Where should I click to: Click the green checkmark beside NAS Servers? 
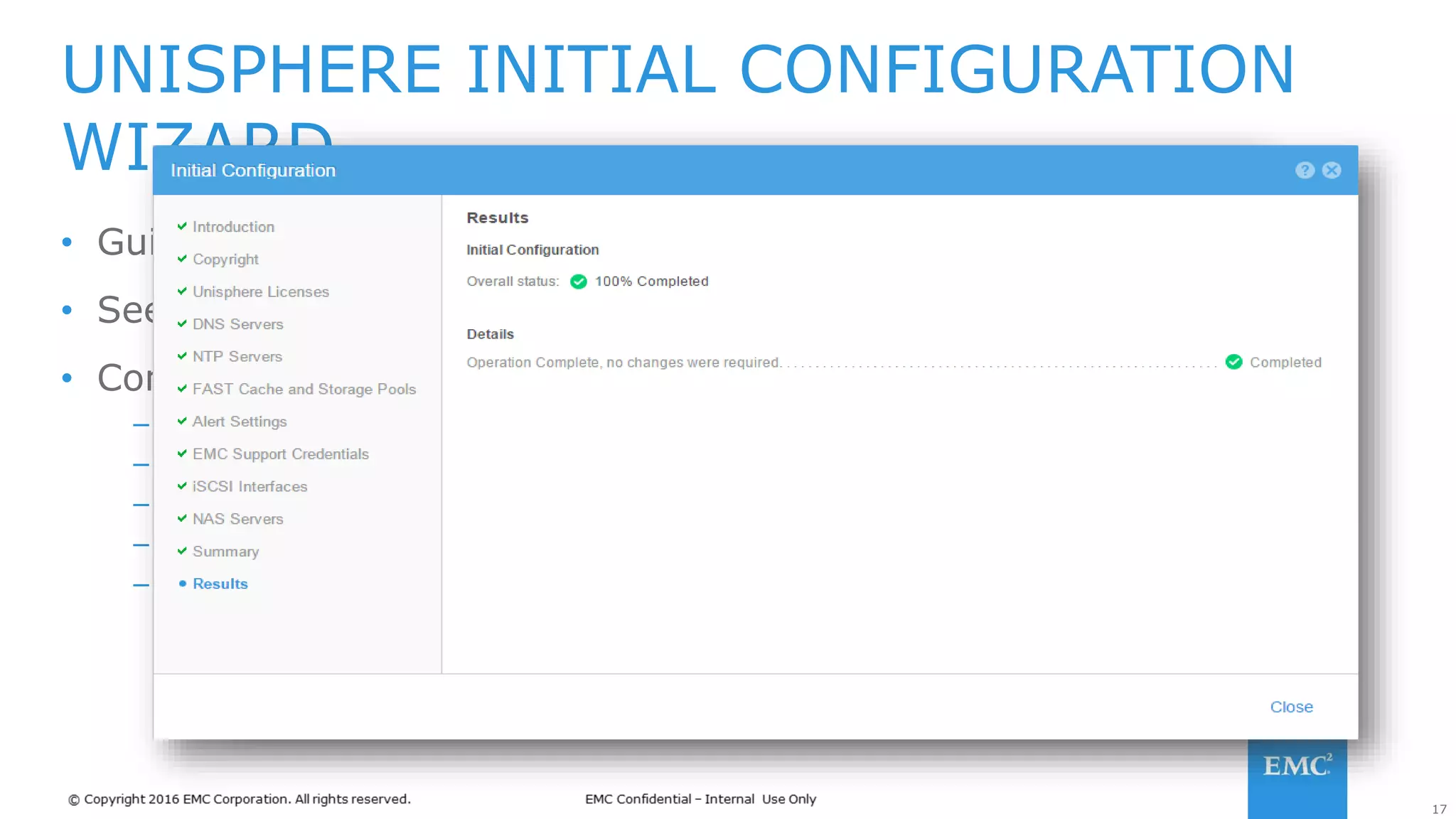click(x=182, y=518)
